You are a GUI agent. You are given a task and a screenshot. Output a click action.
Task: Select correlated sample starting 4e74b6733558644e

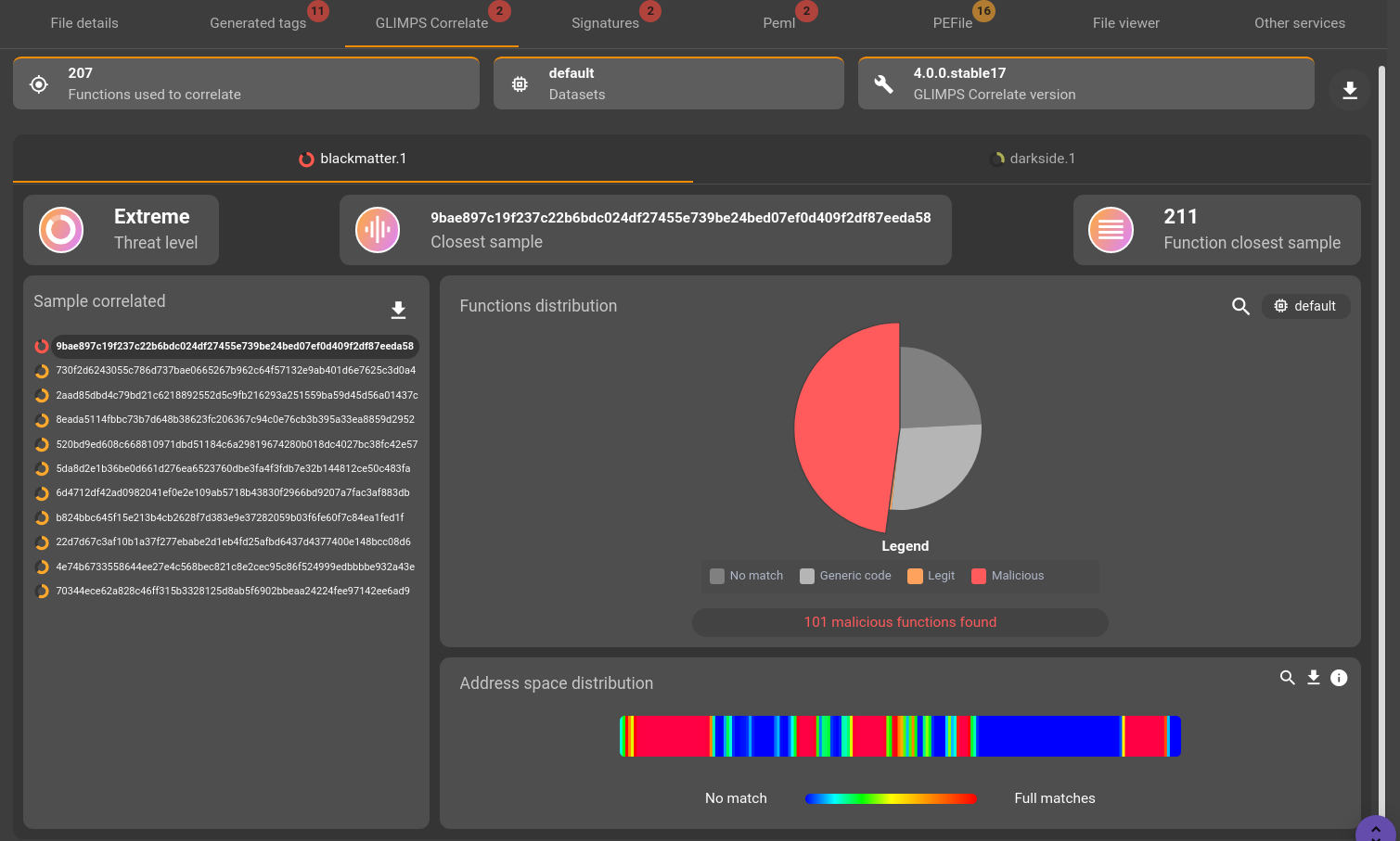(x=235, y=567)
